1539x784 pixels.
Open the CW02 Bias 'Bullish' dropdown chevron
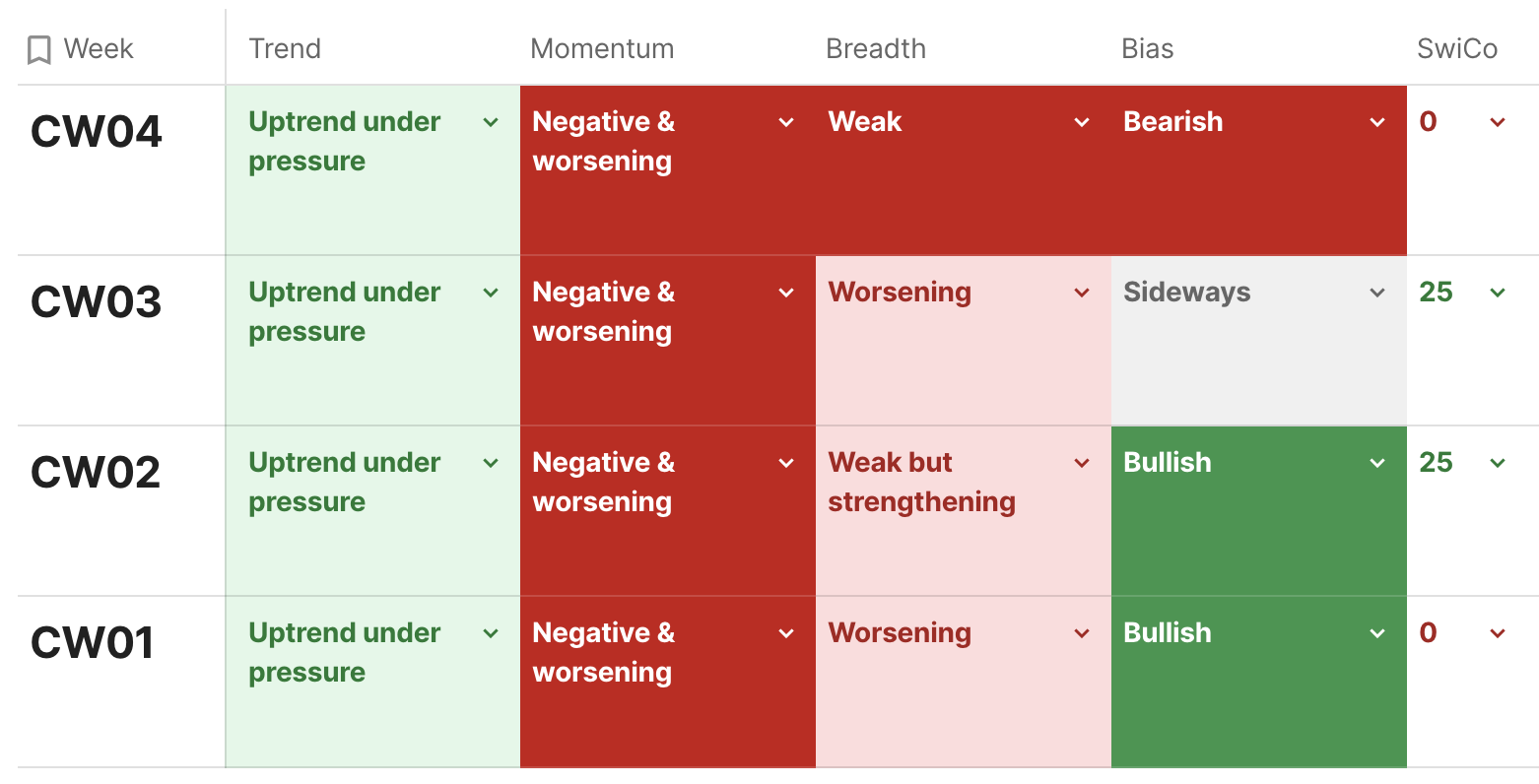1377,463
